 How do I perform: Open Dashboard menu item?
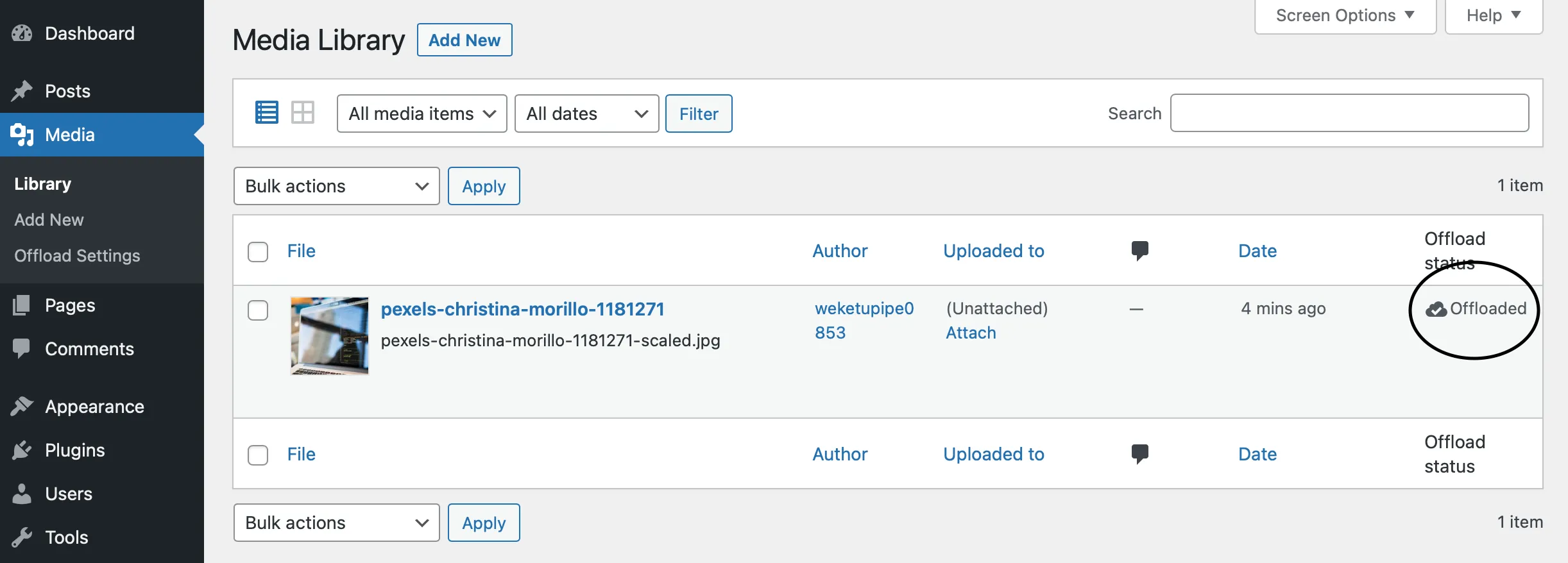[102, 33]
